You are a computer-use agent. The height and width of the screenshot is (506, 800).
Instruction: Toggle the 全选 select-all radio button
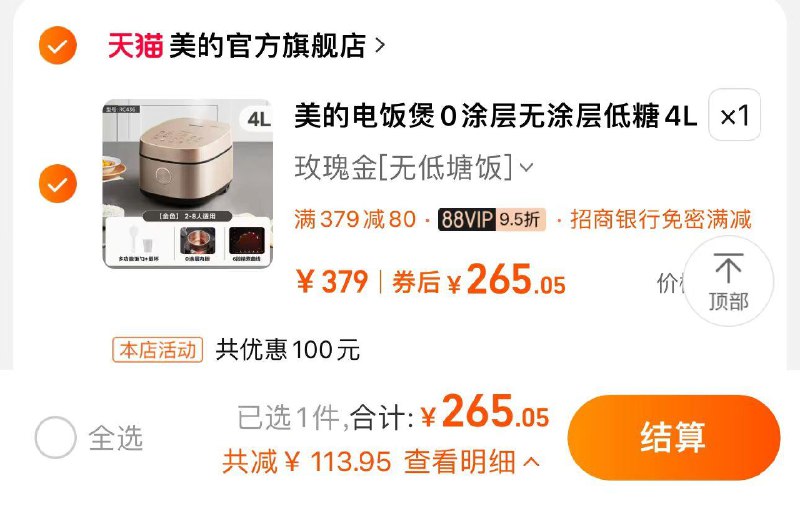[56, 437]
